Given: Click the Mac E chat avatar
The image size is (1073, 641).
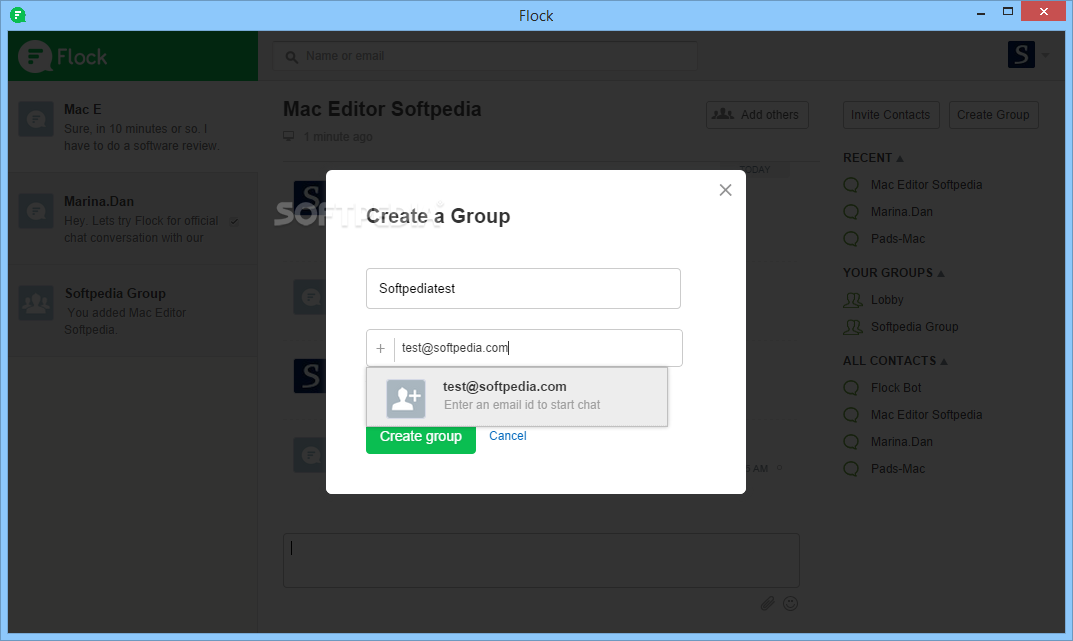Looking at the screenshot, I should pos(36,119).
